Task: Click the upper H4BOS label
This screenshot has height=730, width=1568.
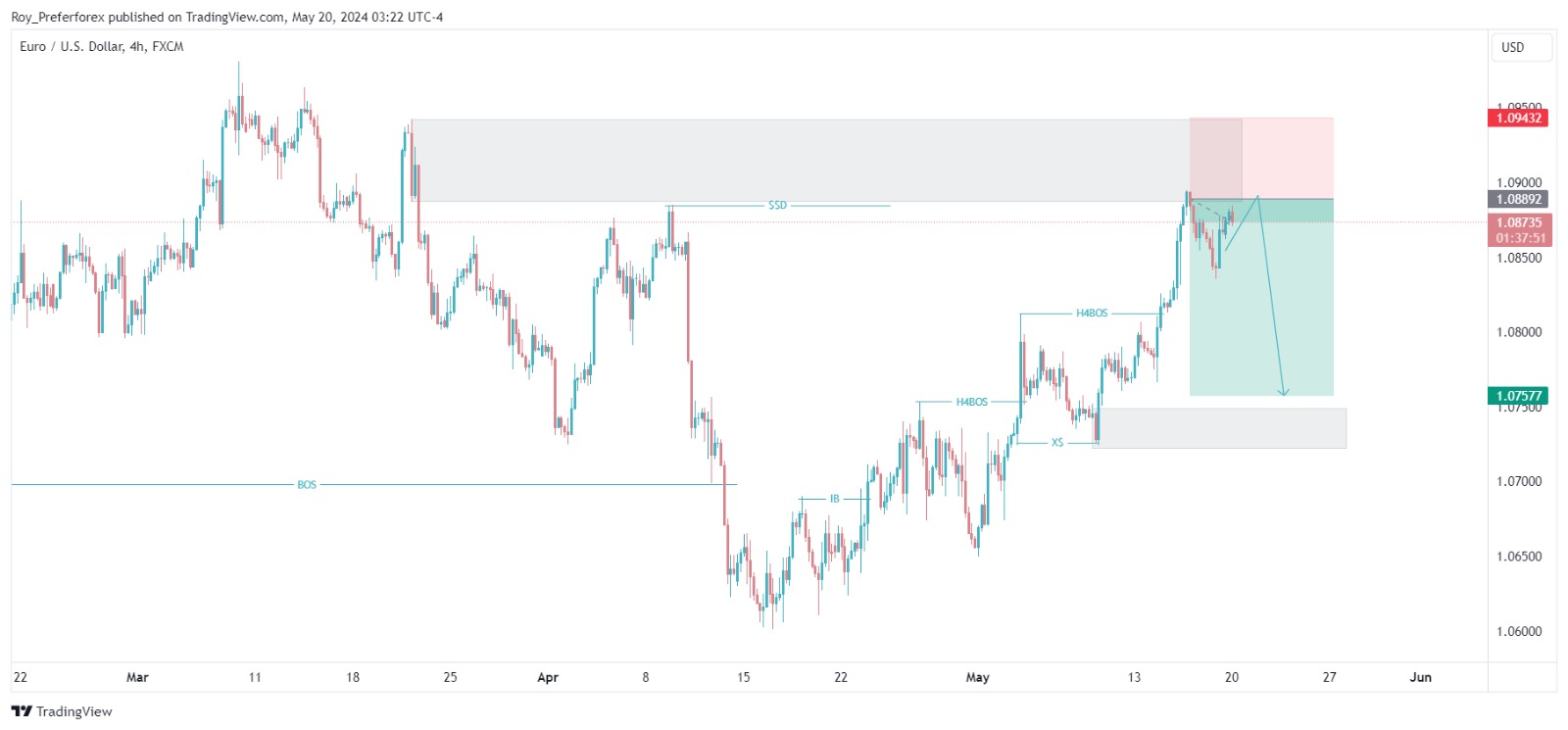Action: coord(1092,314)
